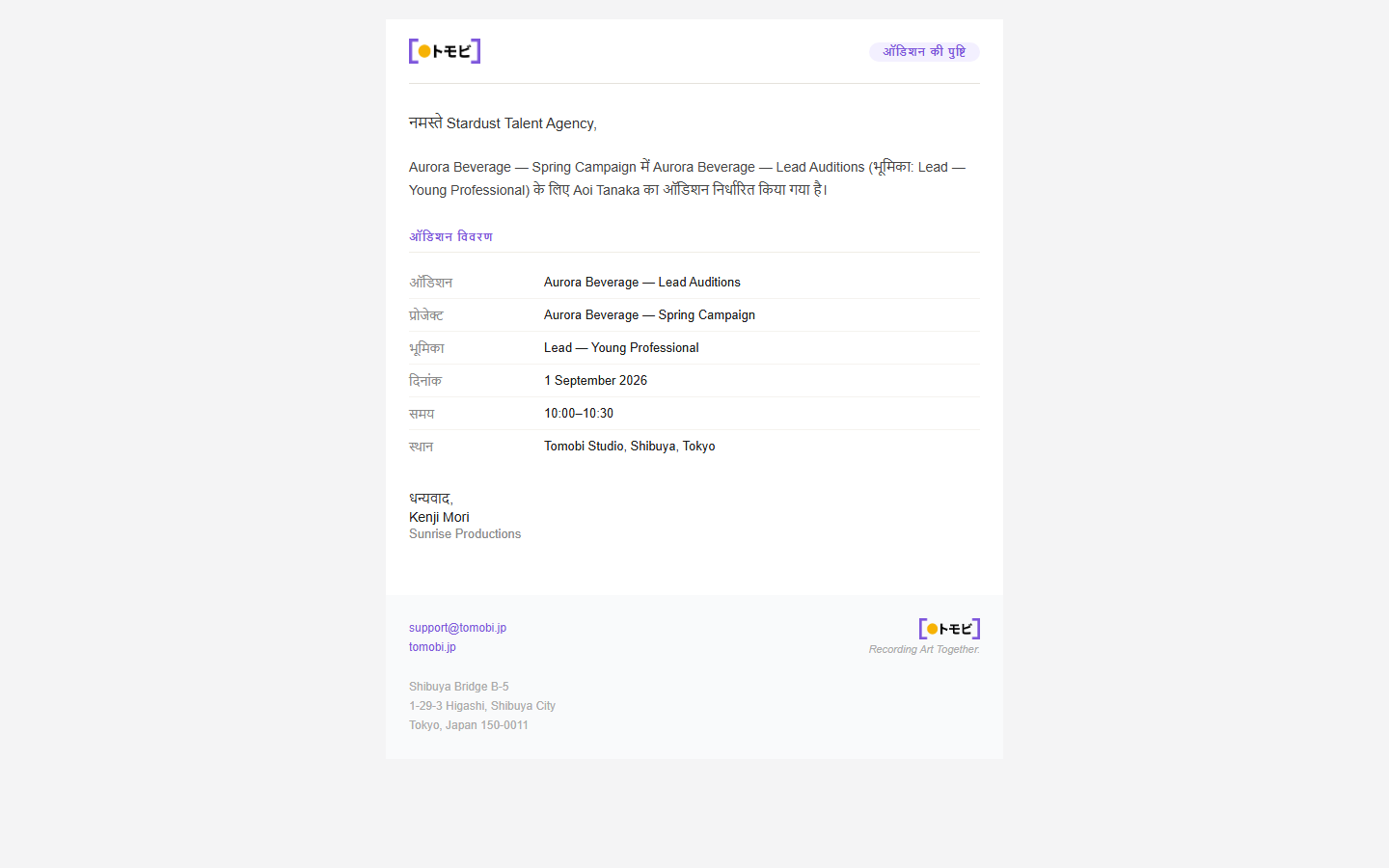The height and width of the screenshot is (868, 1389).
Task: Click the Tomobi logo in the footer
Action: coord(949,629)
